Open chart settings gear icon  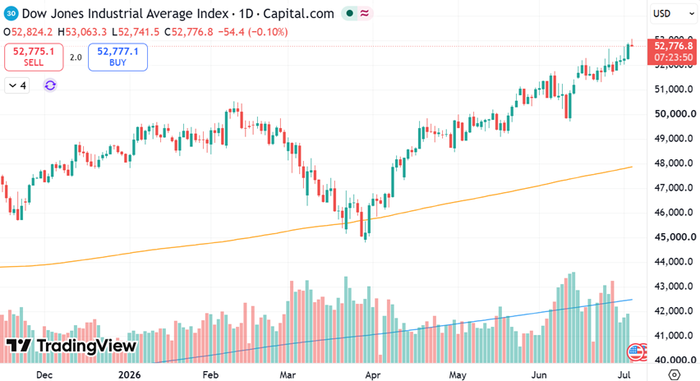coord(674,374)
